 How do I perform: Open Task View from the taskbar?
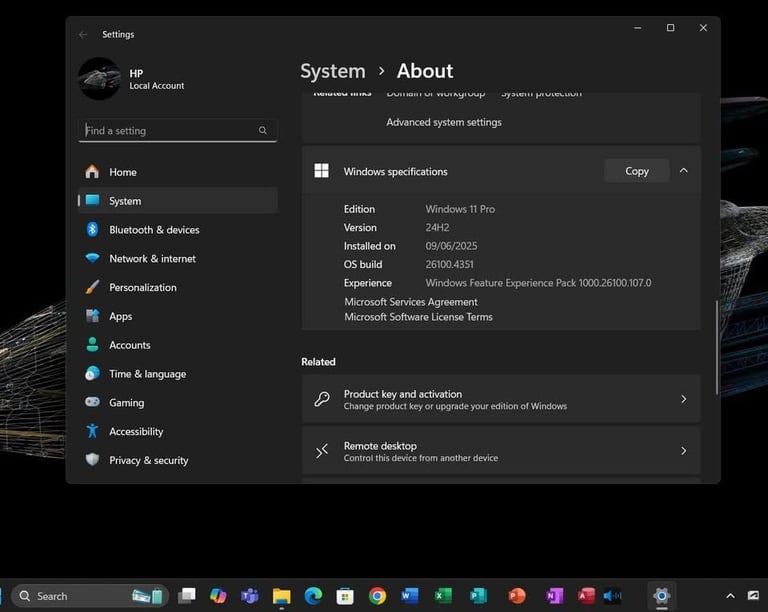click(187, 595)
